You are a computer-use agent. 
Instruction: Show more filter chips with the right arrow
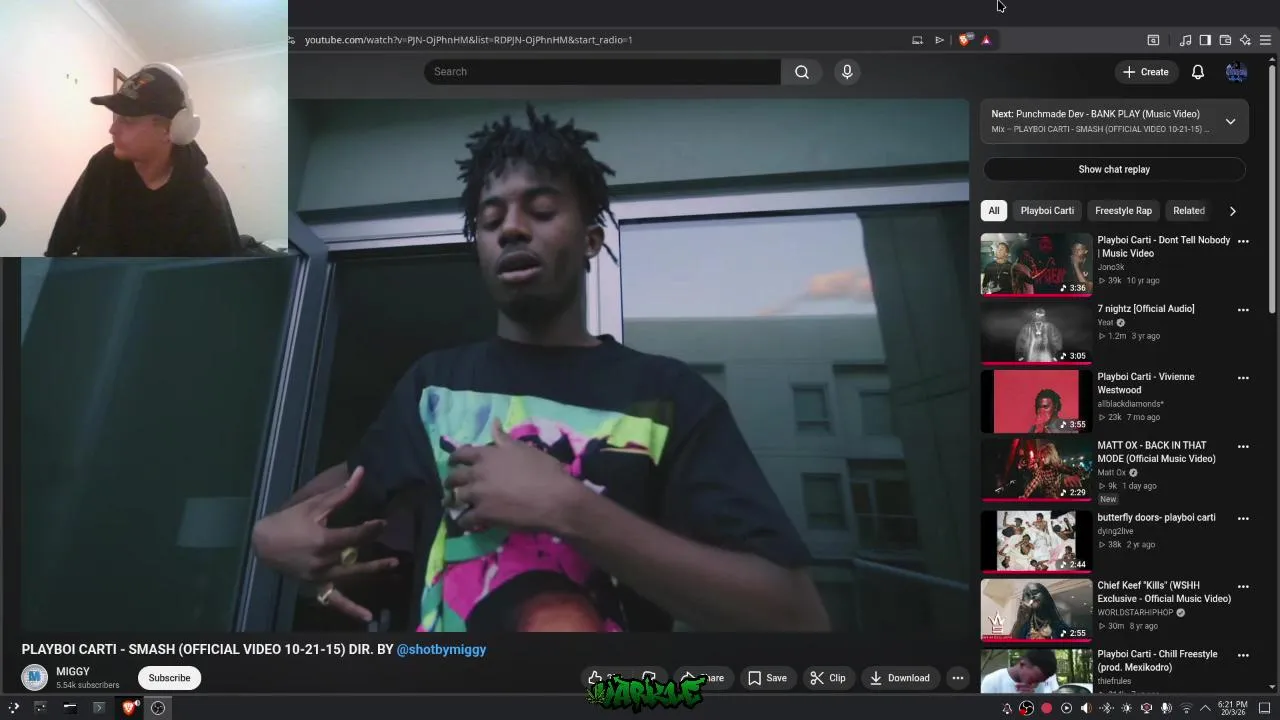[1232, 211]
